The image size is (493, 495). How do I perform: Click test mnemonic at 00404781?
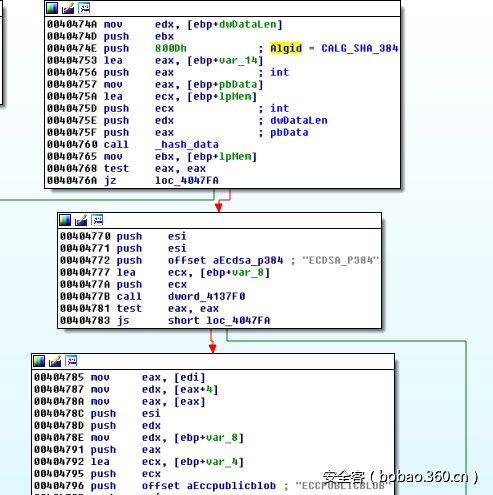pyautogui.click(x=129, y=308)
